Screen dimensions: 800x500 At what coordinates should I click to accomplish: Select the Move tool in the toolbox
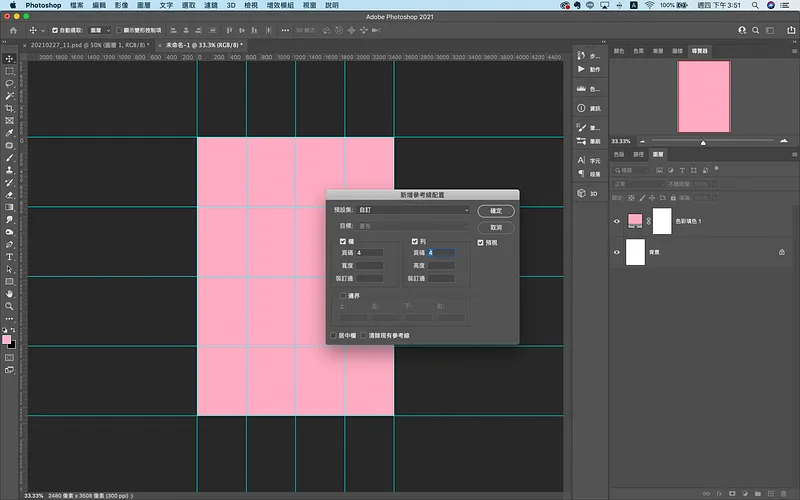(x=9, y=59)
